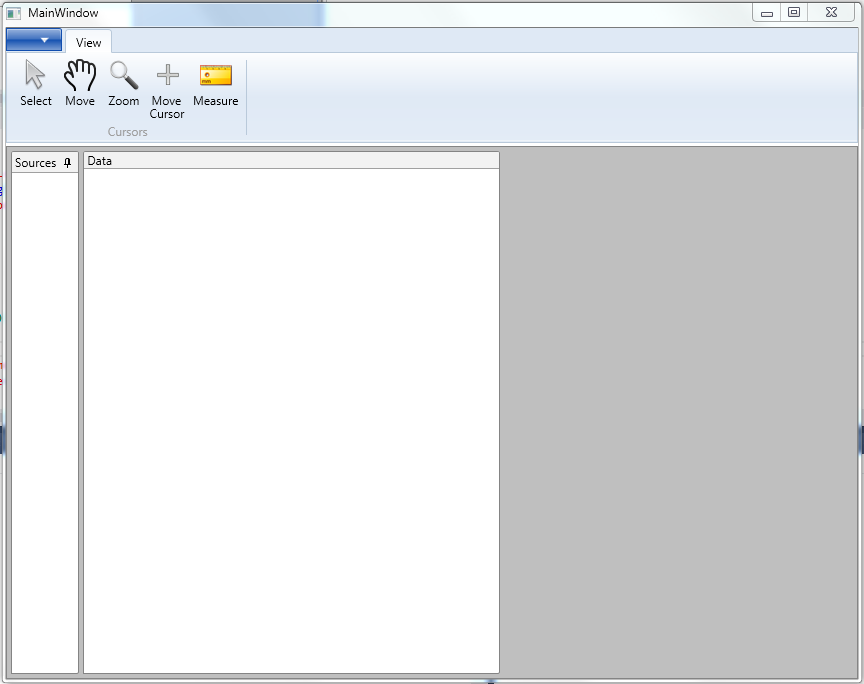Activate the Move hand tool
The image size is (864, 684).
pos(80,84)
